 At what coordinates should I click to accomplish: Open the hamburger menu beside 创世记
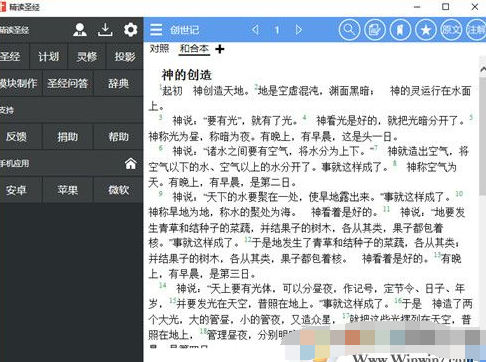point(156,30)
